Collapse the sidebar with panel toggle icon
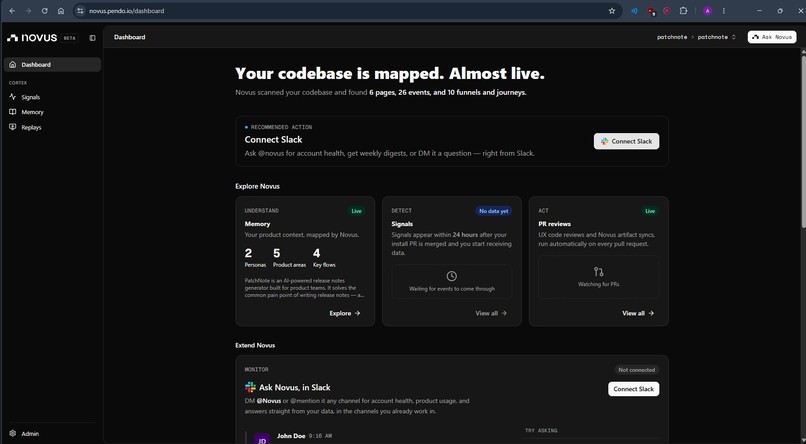This screenshot has width=806, height=444. [x=93, y=38]
